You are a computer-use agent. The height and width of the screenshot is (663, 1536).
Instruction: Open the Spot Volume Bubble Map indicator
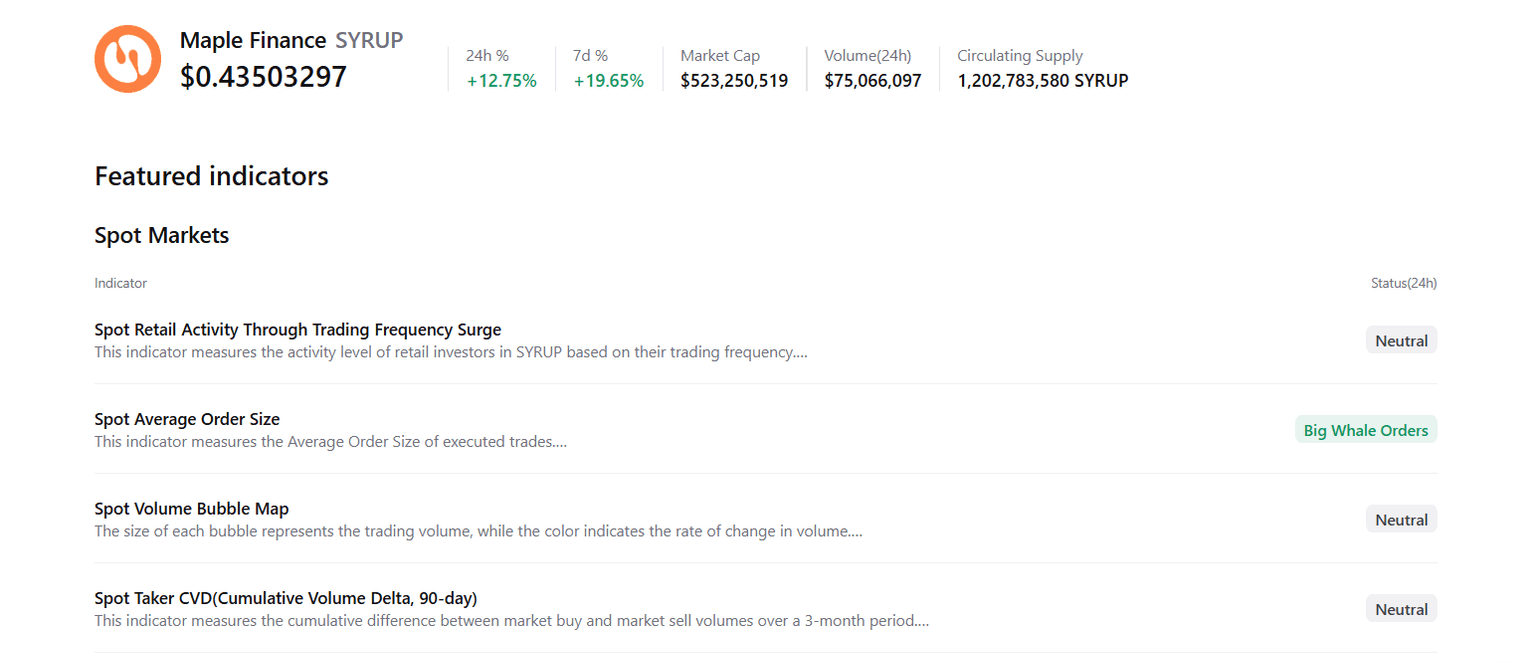tap(191, 509)
